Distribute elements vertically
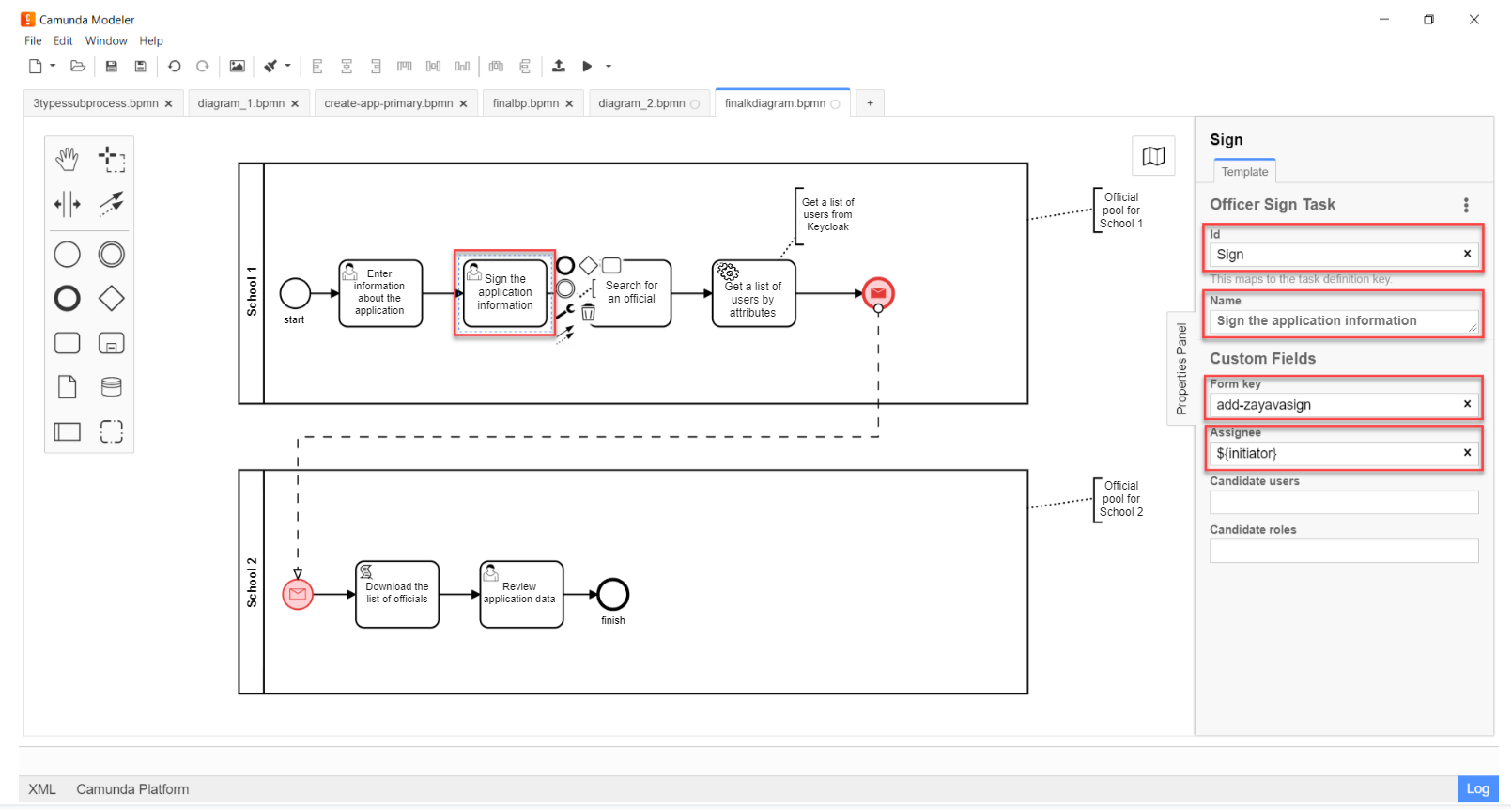This screenshot has height=810, width=1512. (x=525, y=66)
